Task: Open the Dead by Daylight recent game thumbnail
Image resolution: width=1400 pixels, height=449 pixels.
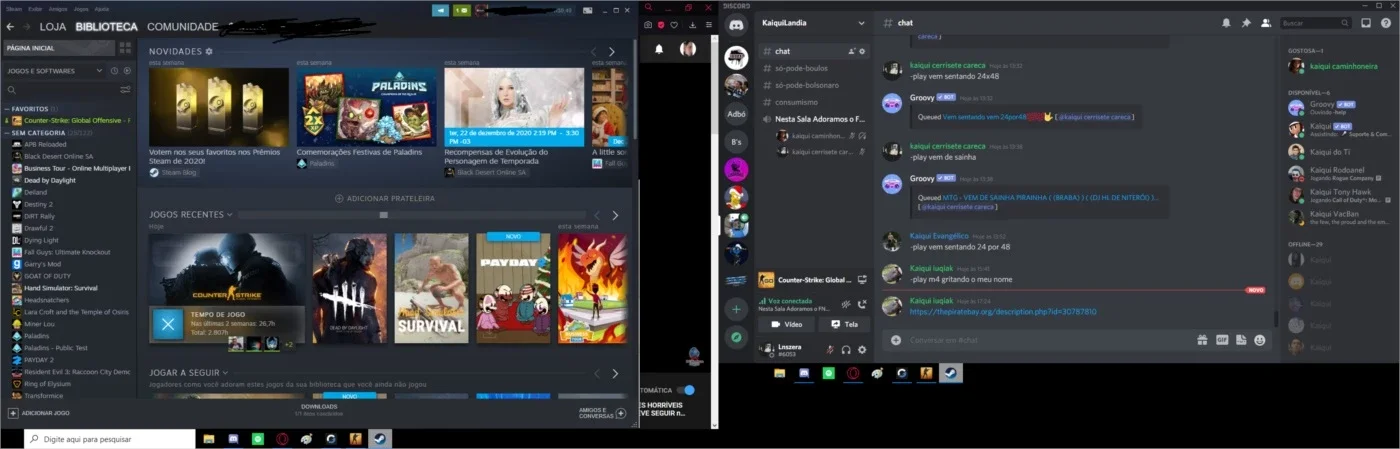Action: tap(349, 288)
